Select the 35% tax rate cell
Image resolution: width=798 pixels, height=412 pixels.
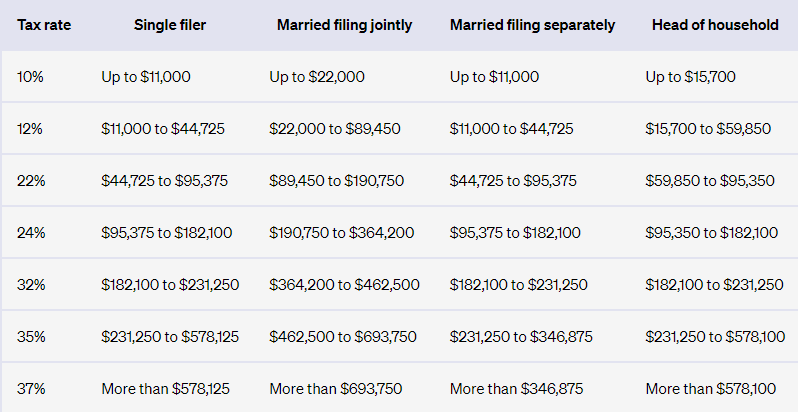[x=31, y=336]
